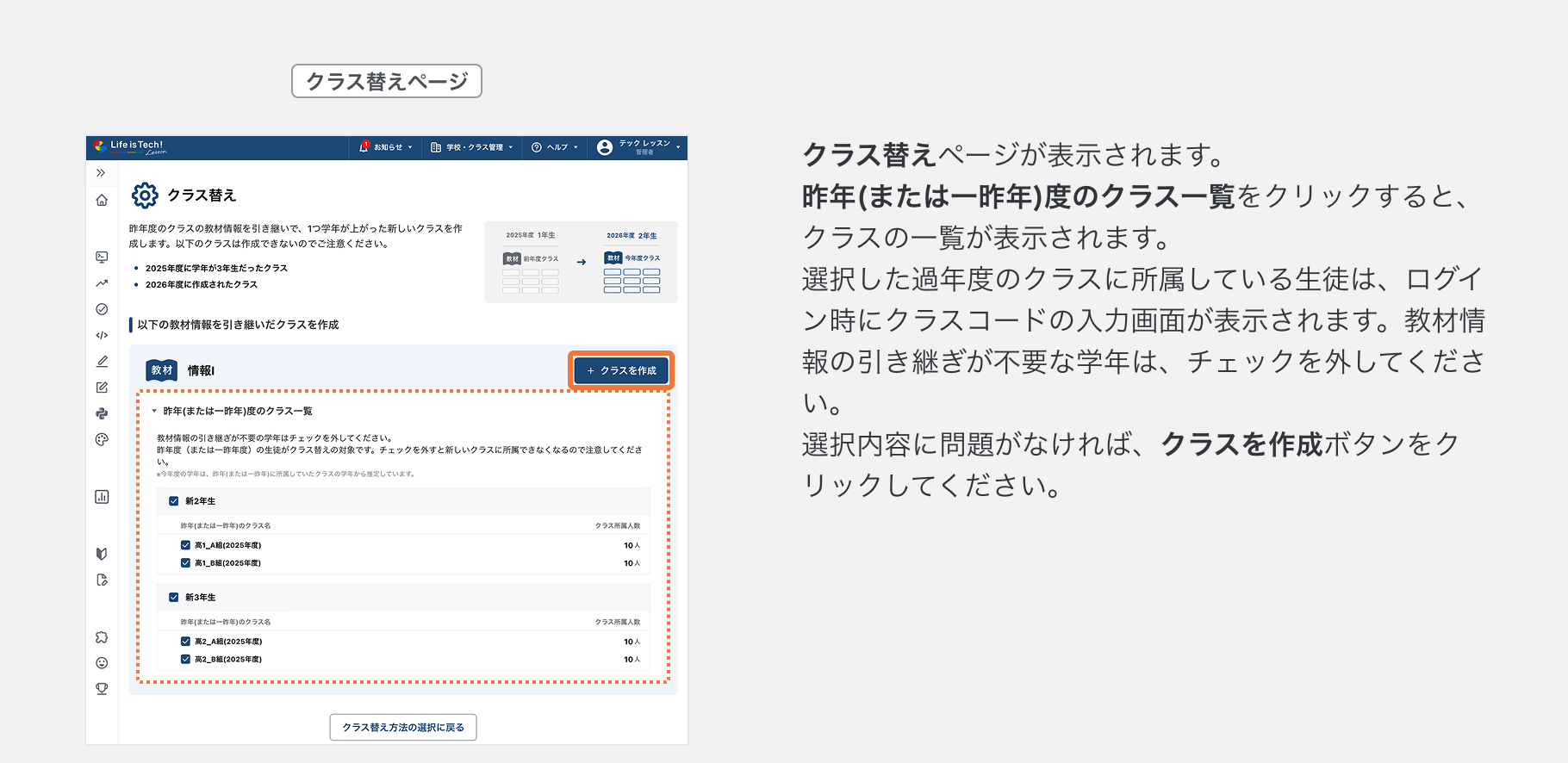The image size is (1568, 763).
Task: Click 高1_A組 member count 10人
Action: coord(632,545)
